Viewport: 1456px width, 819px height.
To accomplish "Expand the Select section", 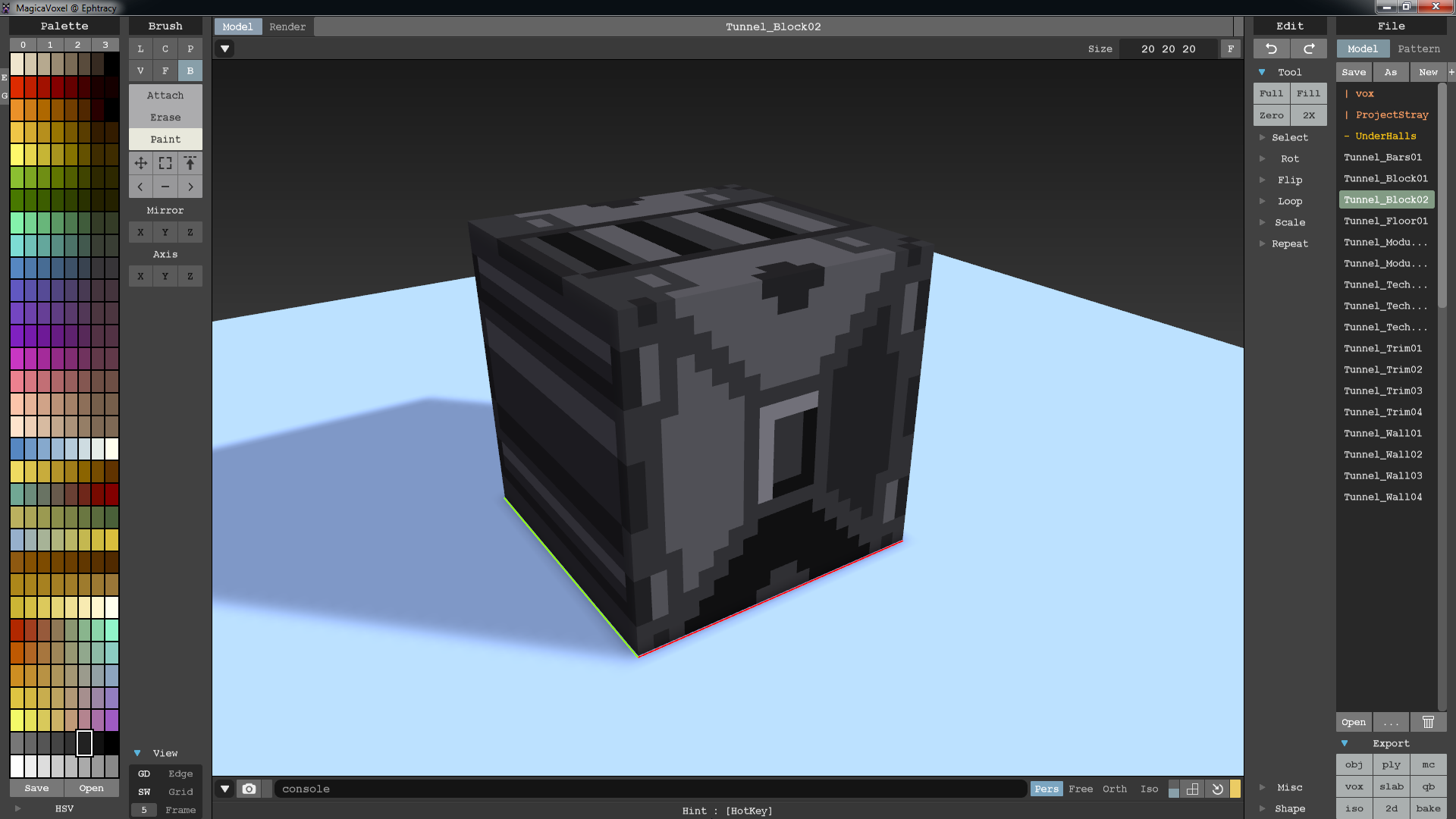I will 1289,137.
